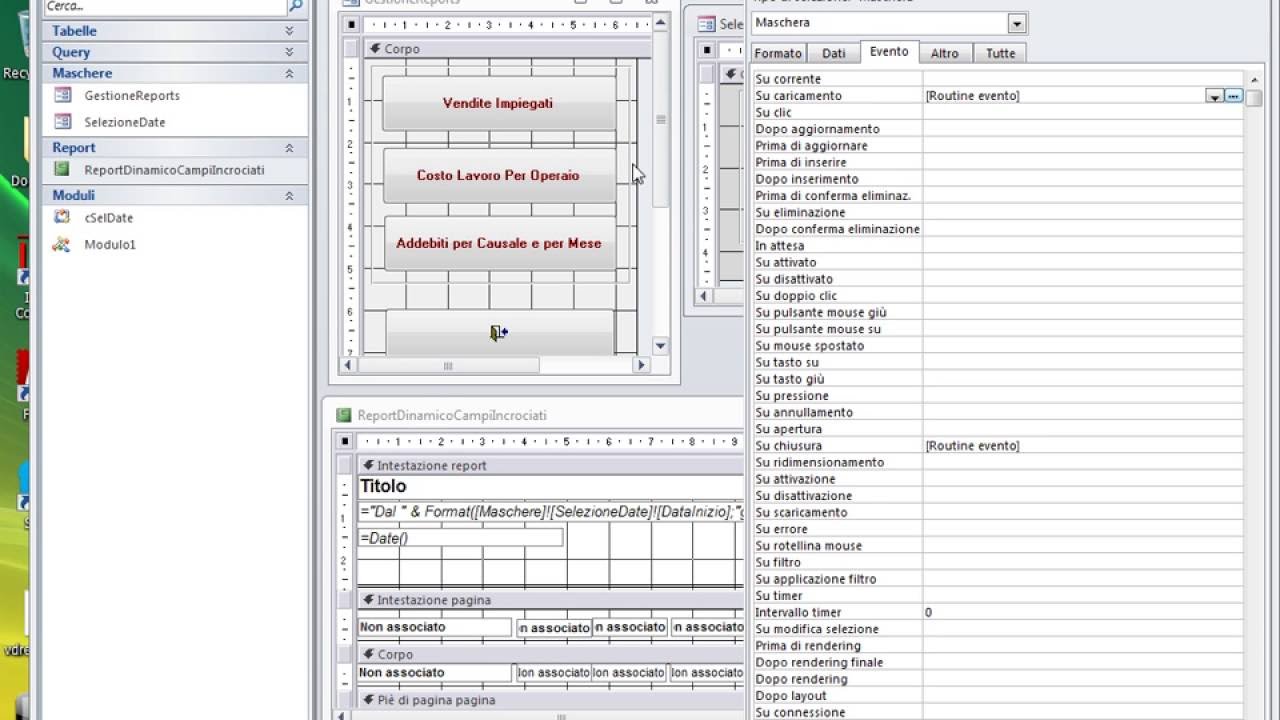The width and height of the screenshot is (1280, 720).
Task: Select the Modulo1 module icon
Action: (x=62, y=244)
